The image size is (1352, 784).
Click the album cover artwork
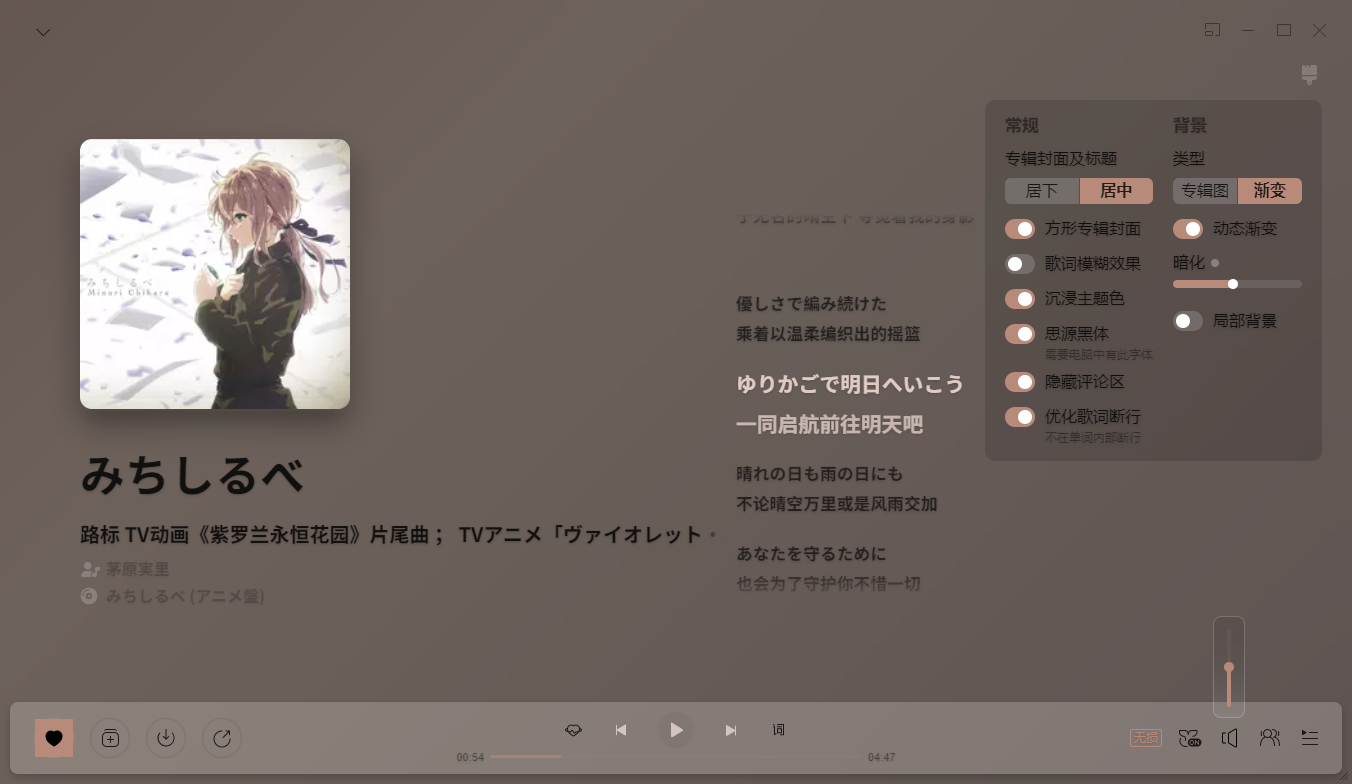[214, 273]
